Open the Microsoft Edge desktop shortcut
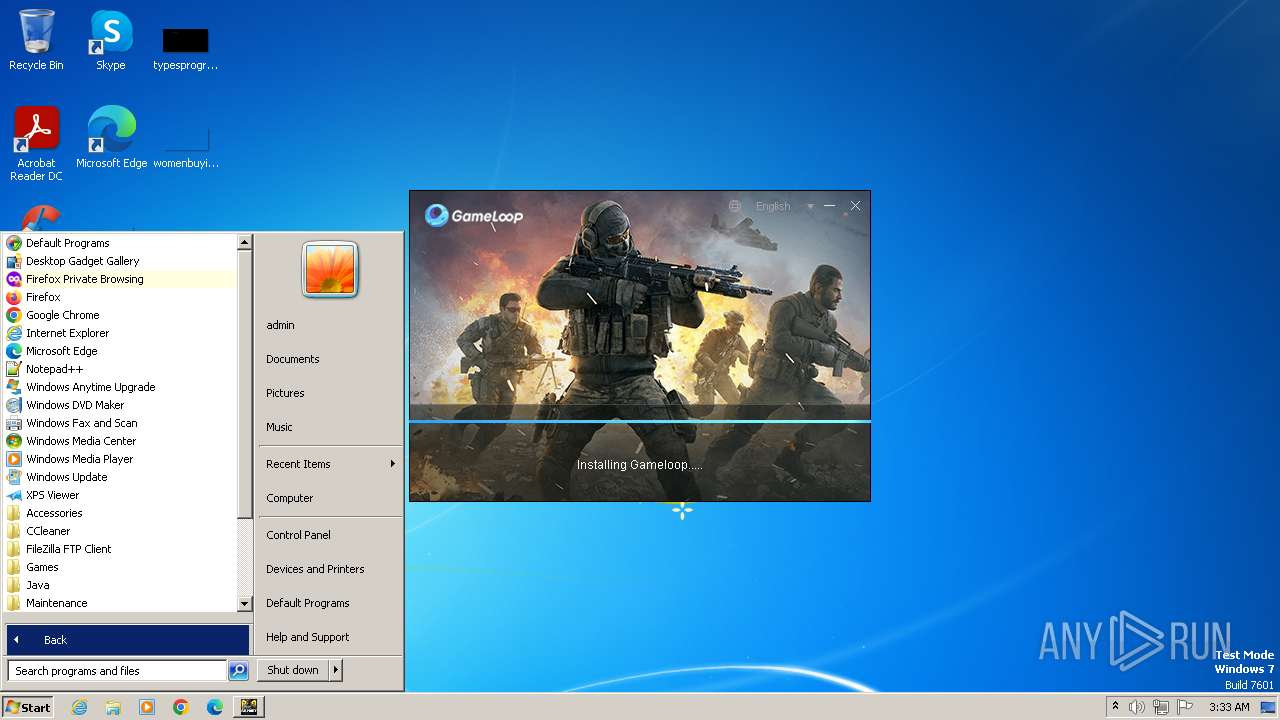This screenshot has width=1280, height=720. (x=111, y=137)
